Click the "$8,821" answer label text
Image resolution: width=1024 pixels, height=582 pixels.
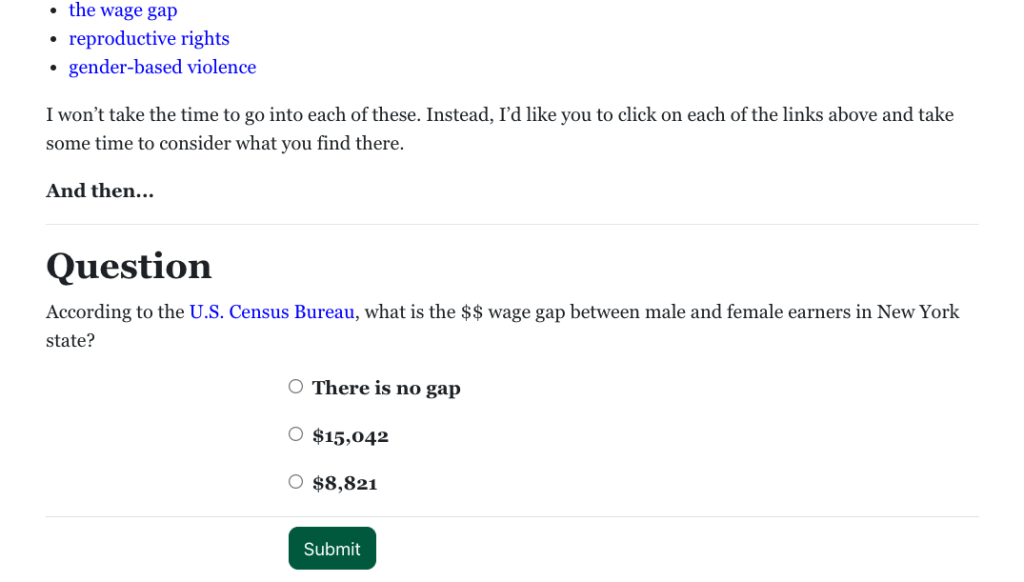tap(345, 484)
